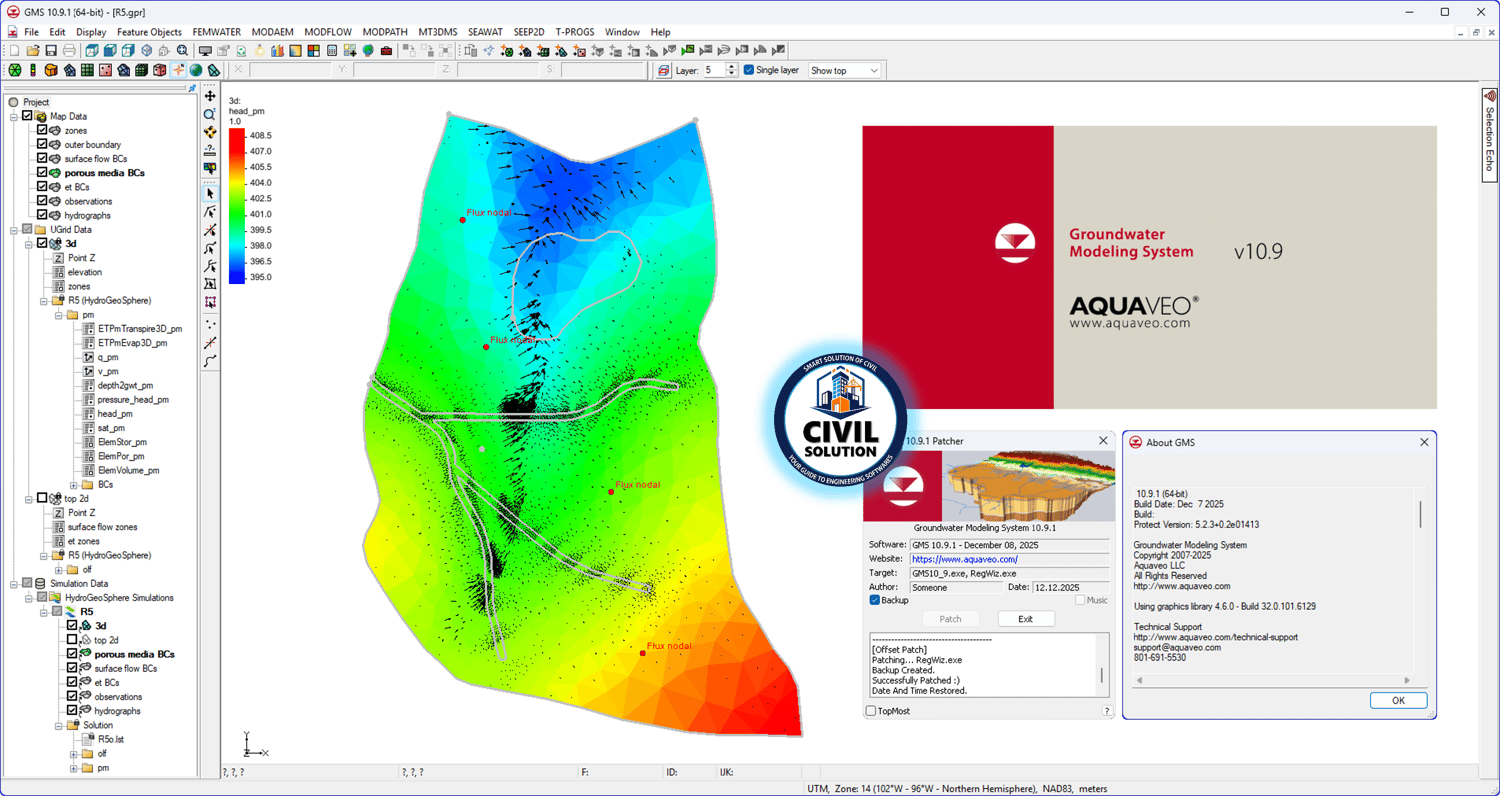The image size is (1500, 796).
Task: Toggle the Map Data checkbox
Action: point(28,116)
